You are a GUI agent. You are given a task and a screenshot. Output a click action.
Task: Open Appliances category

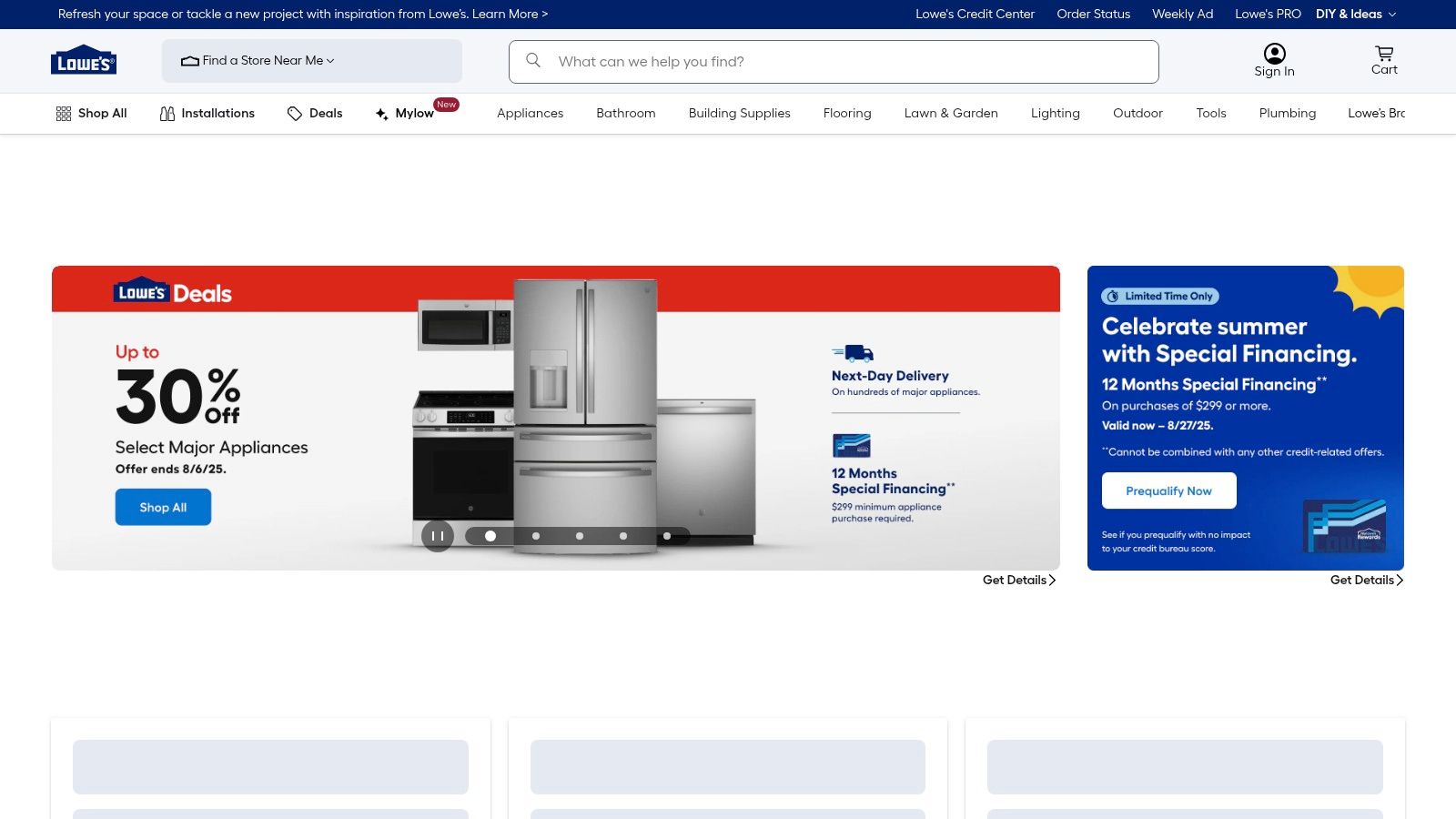tap(530, 114)
